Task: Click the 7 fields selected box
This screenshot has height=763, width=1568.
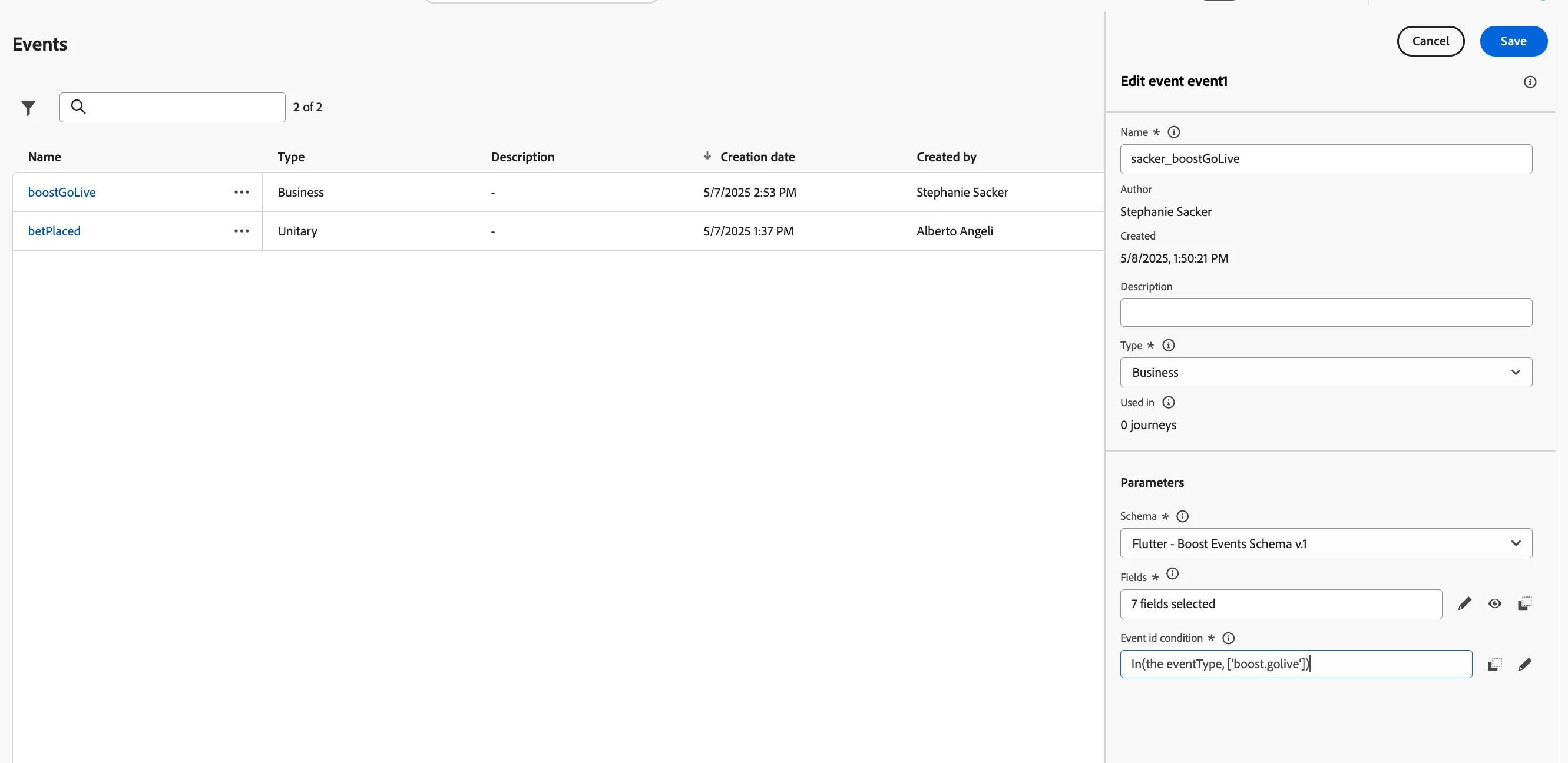Action: (x=1281, y=604)
